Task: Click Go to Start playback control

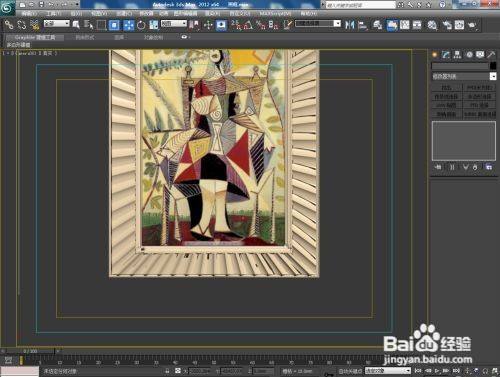Action: [418, 370]
